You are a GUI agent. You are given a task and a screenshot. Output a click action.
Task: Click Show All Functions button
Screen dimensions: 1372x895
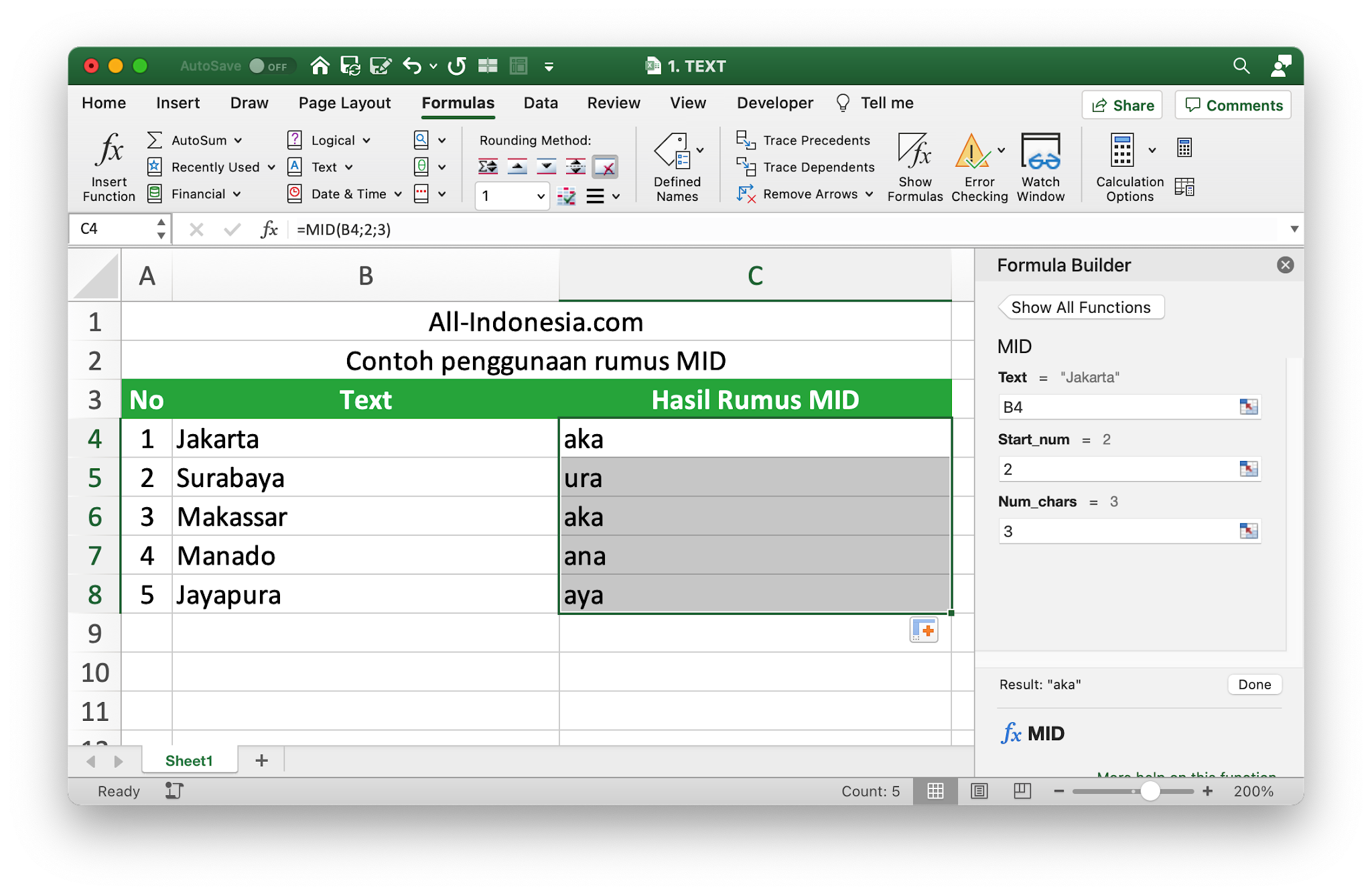point(1081,307)
